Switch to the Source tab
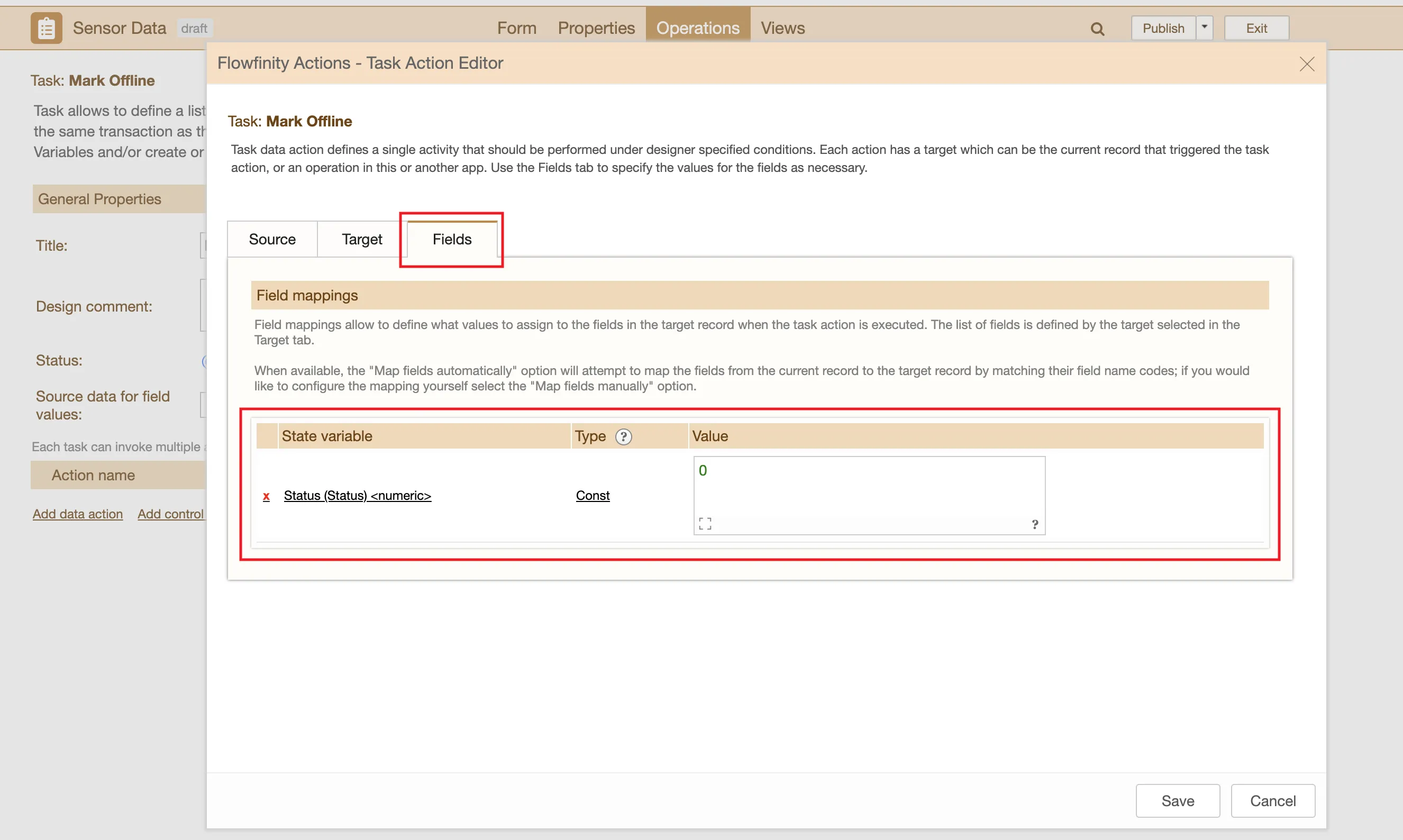Viewport: 1403px width, 840px height. tap(271, 239)
